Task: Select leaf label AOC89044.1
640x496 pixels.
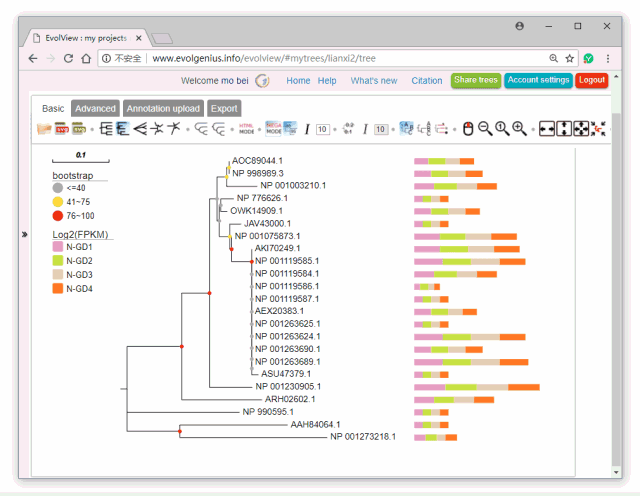Action: (258, 160)
